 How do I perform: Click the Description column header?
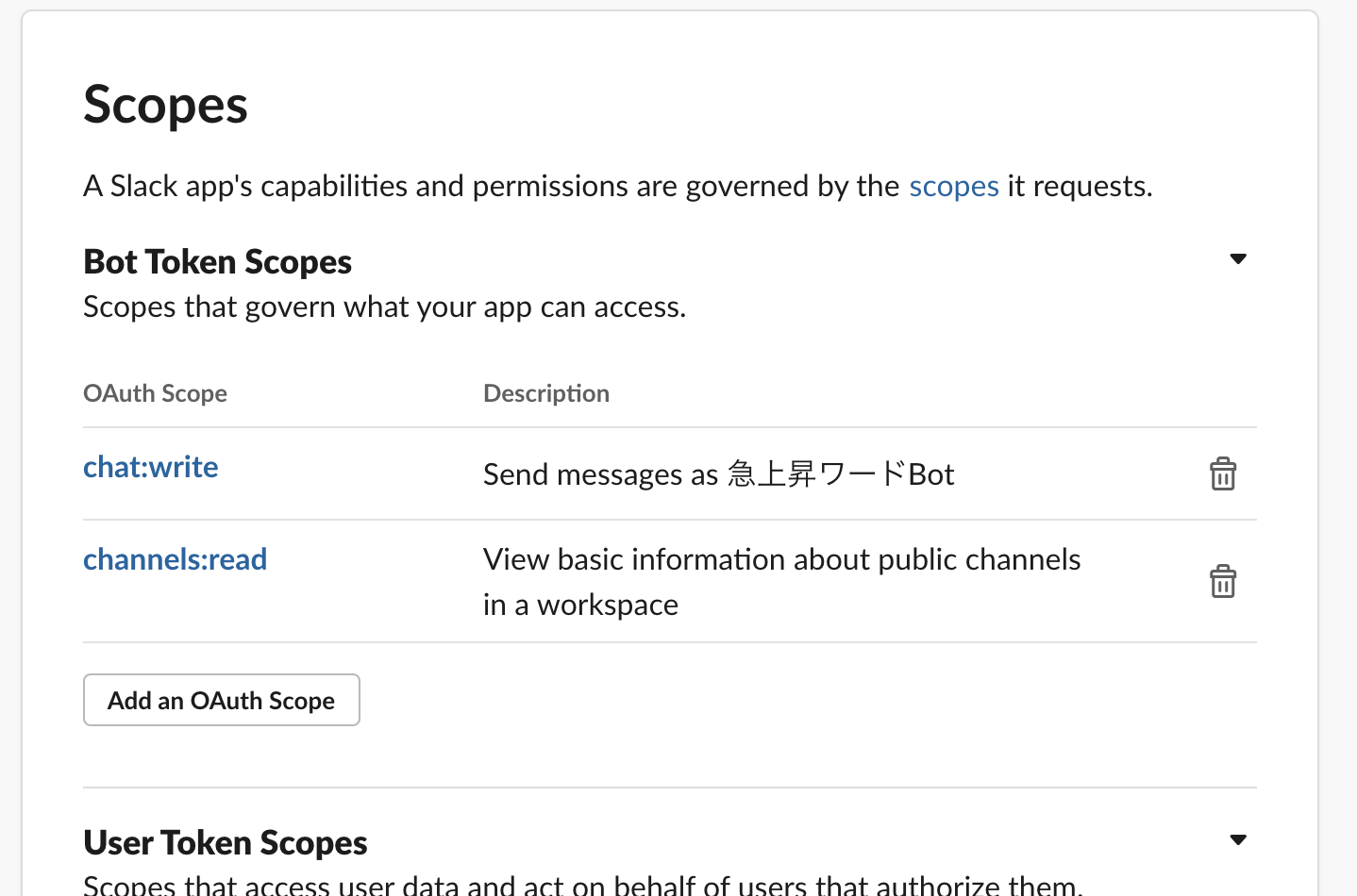[546, 393]
